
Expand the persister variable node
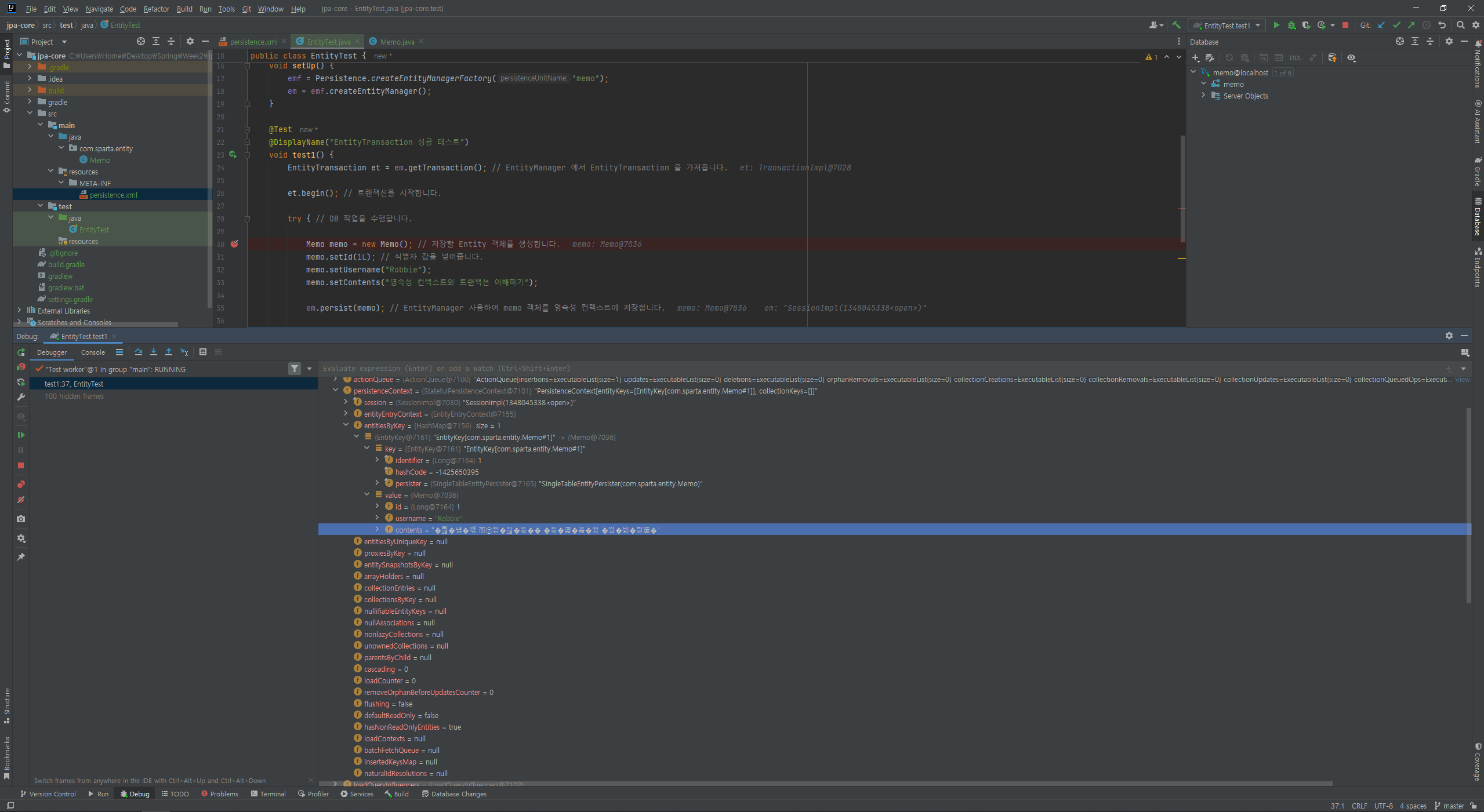point(378,483)
